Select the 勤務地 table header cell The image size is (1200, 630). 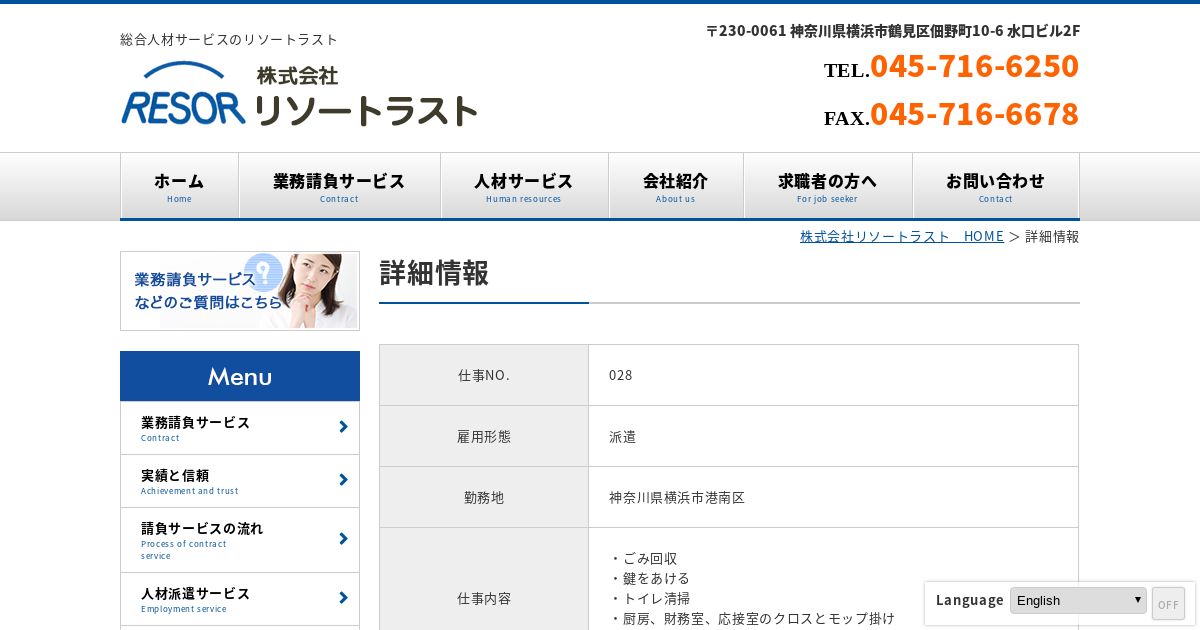tap(484, 497)
